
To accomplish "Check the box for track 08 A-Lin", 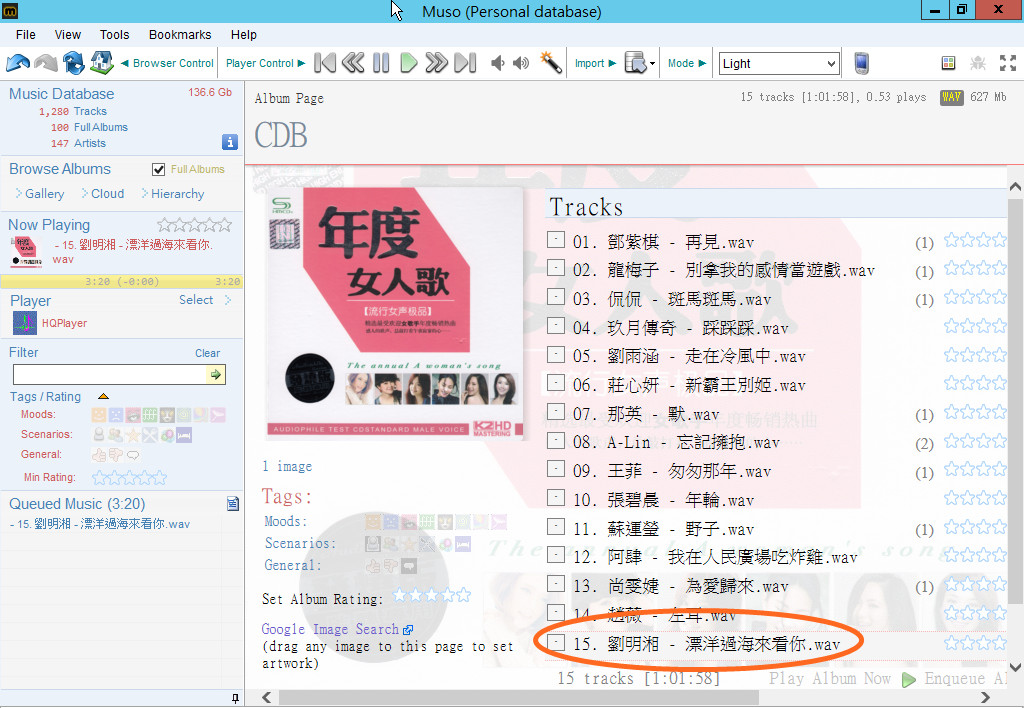I will [x=556, y=440].
